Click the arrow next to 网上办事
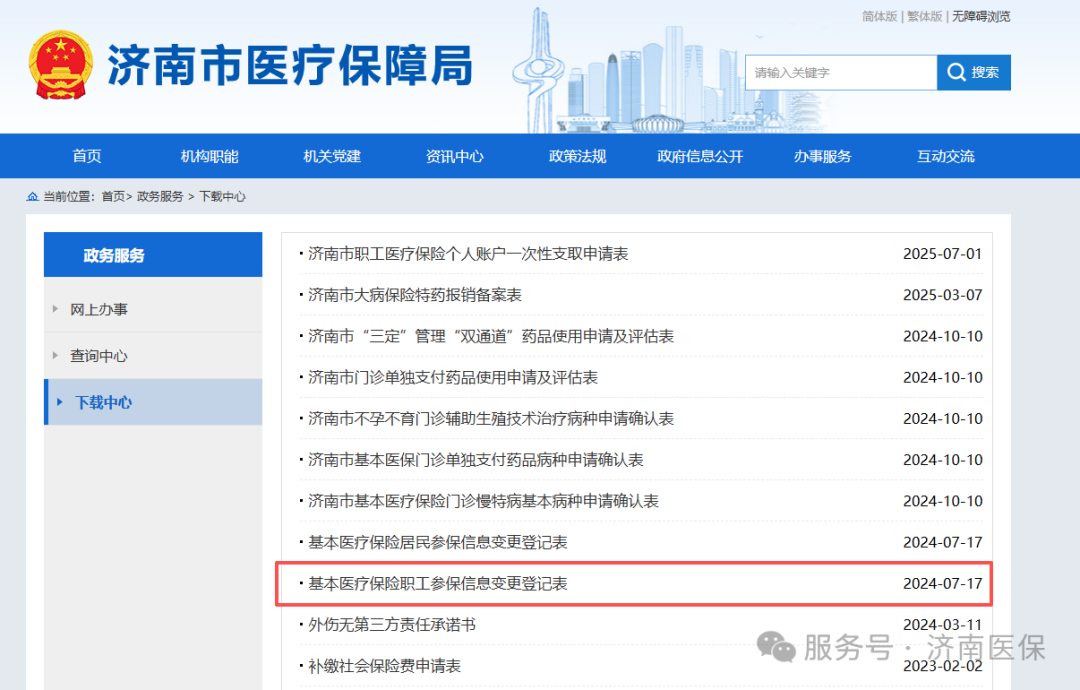 (55, 309)
